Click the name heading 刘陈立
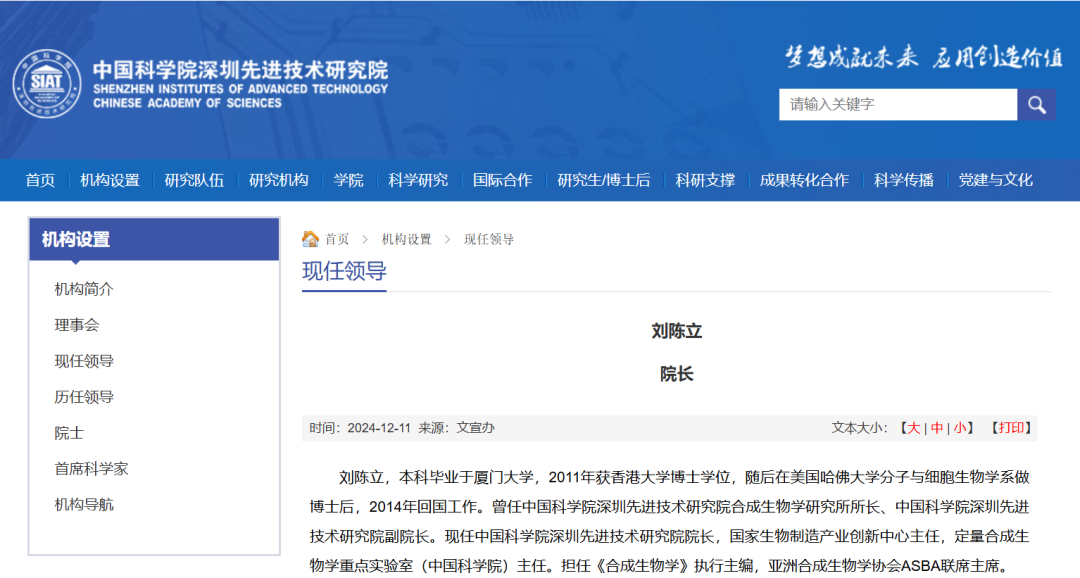The width and height of the screenshot is (1080, 578). tap(676, 331)
